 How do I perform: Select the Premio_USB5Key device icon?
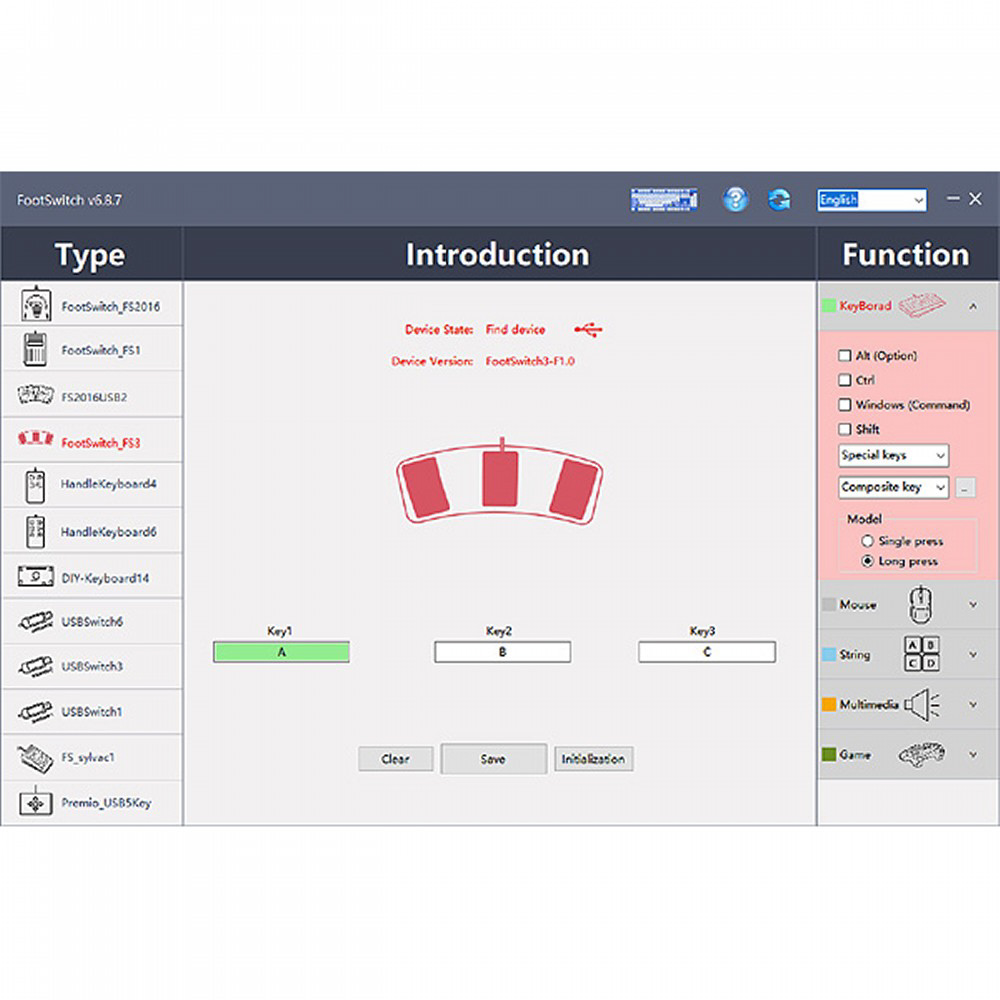(x=36, y=803)
